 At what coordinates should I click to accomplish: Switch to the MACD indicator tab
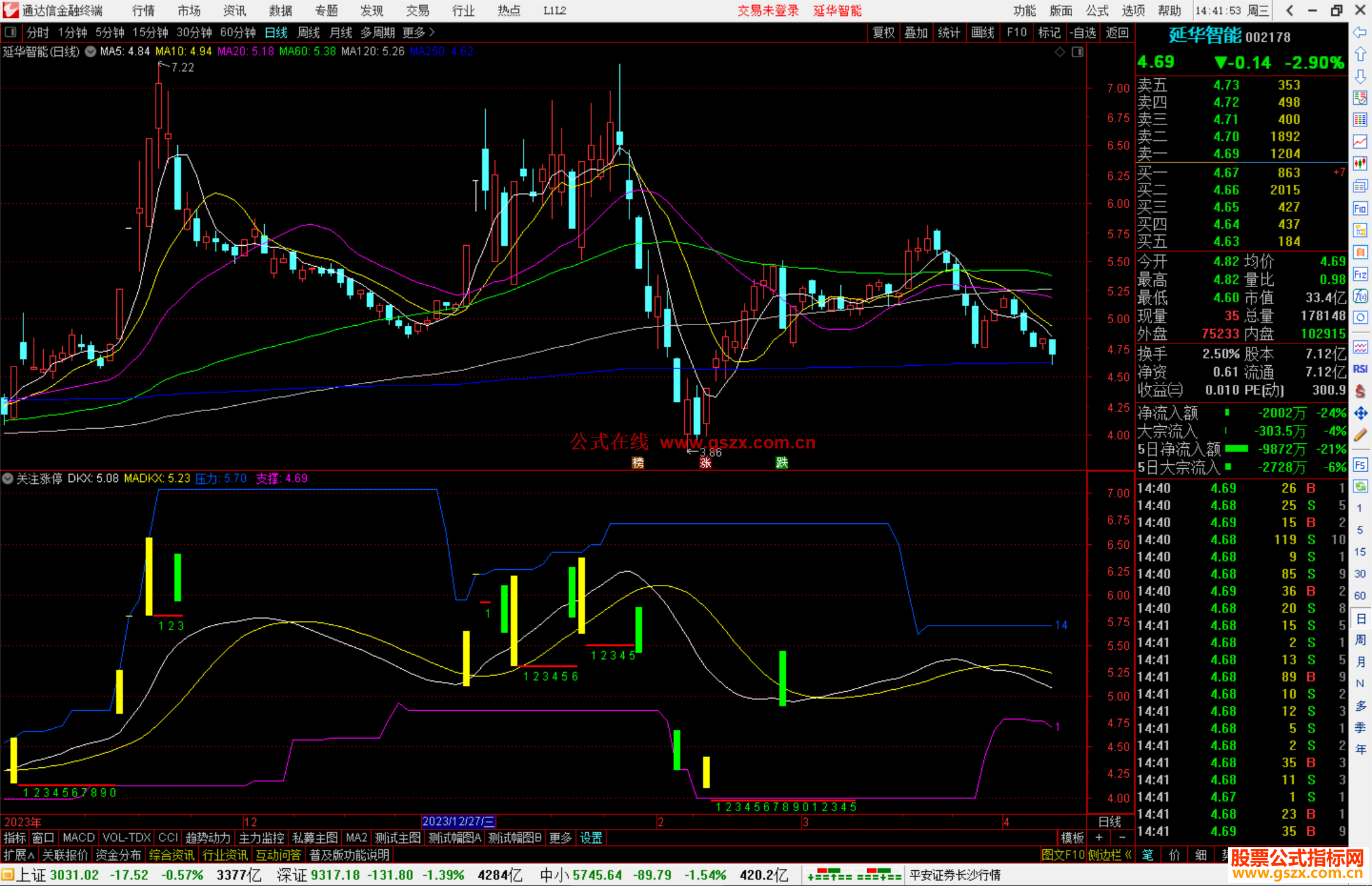click(x=79, y=838)
